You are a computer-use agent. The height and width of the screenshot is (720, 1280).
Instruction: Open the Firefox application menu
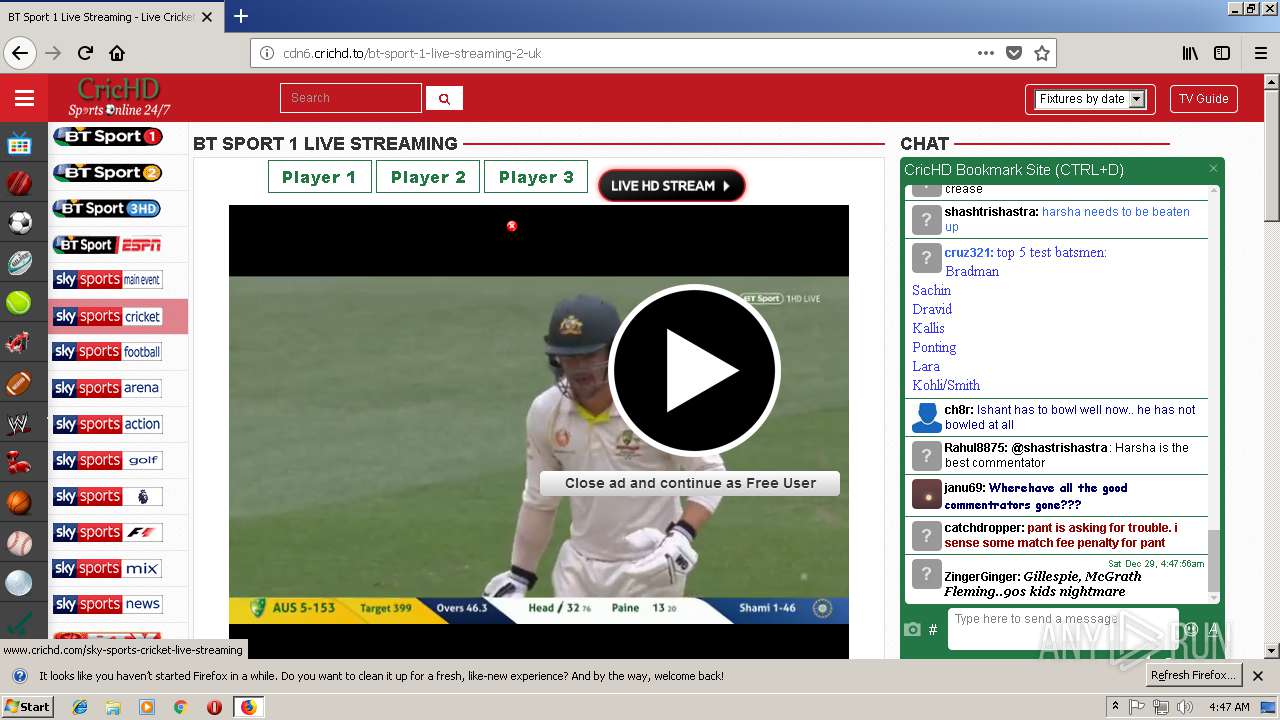(x=1261, y=53)
